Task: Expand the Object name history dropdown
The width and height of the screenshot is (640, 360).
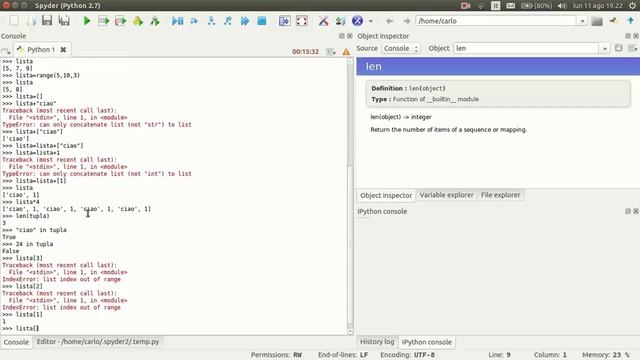Action: pyautogui.click(x=604, y=48)
